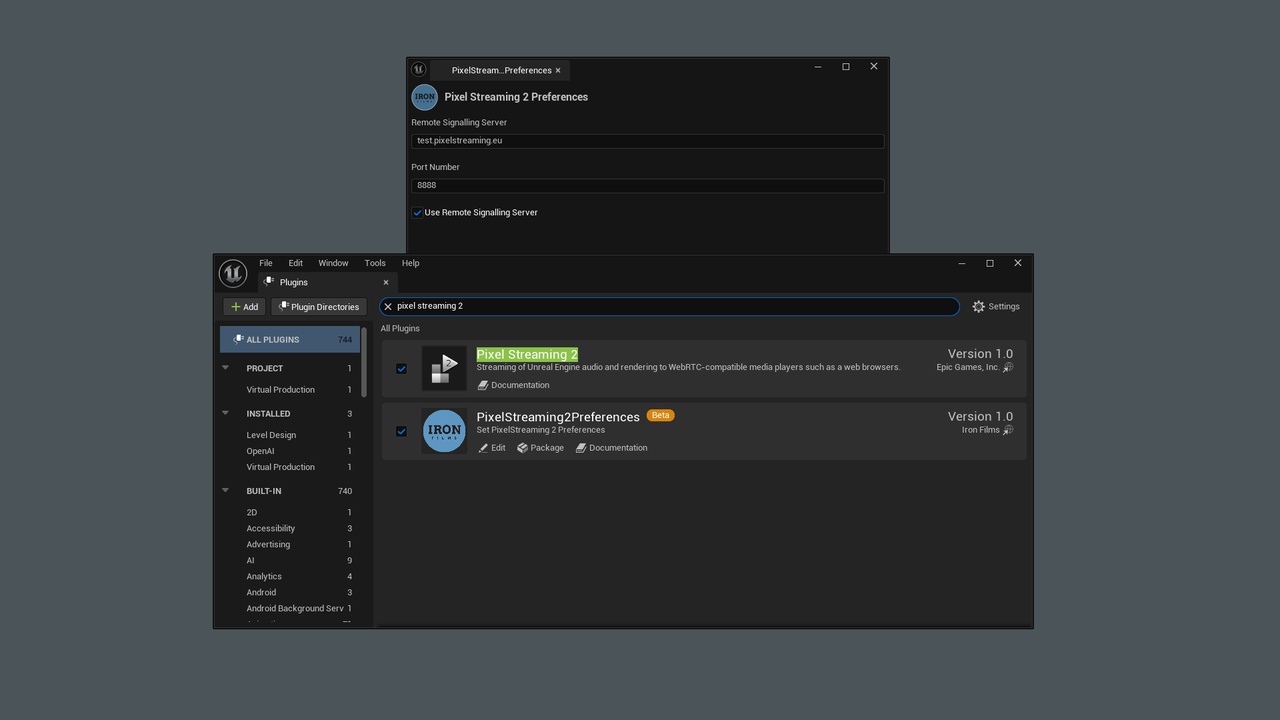
Task: Minimize the Preferences window
Action: [818, 67]
